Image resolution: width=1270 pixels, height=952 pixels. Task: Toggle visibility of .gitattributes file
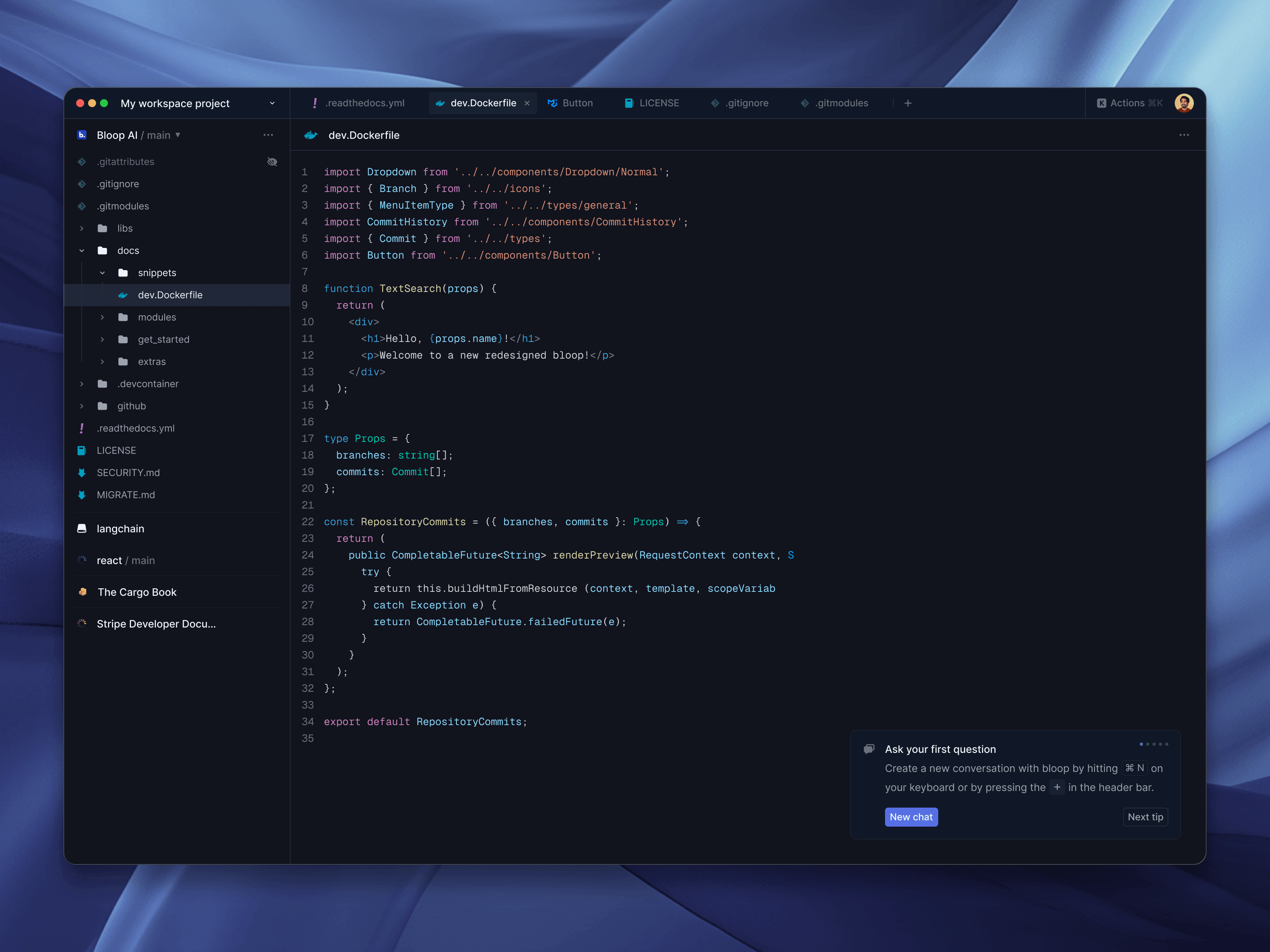[x=272, y=162]
